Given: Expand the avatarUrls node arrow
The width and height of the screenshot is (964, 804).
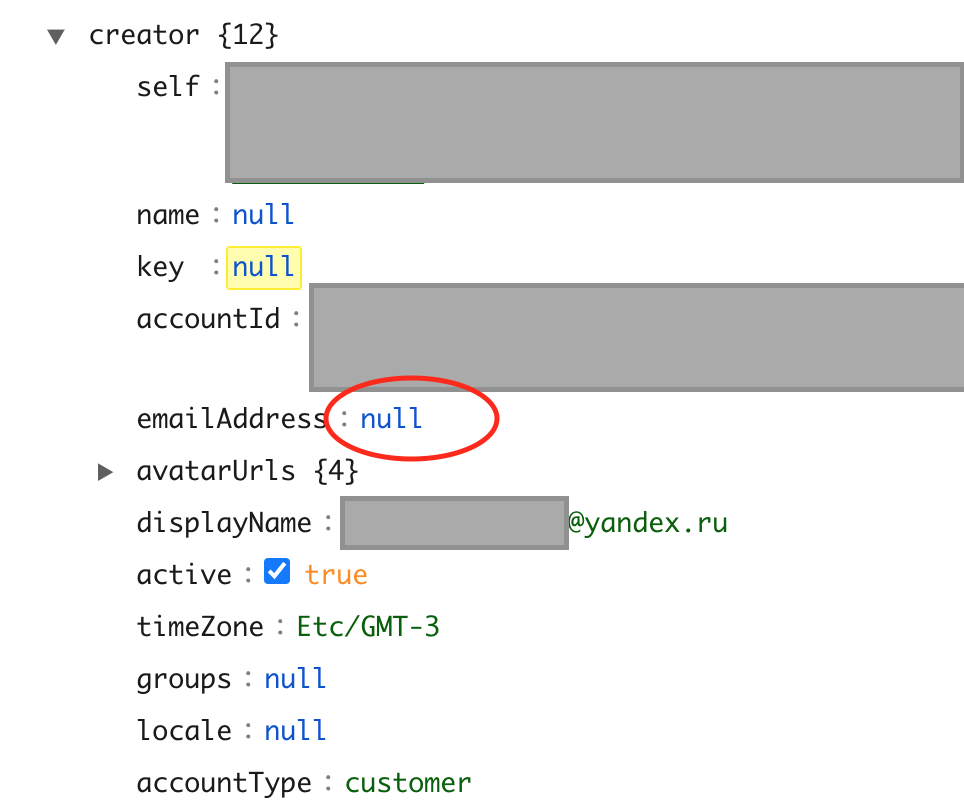Looking at the screenshot, I should (x=106, y=472).
